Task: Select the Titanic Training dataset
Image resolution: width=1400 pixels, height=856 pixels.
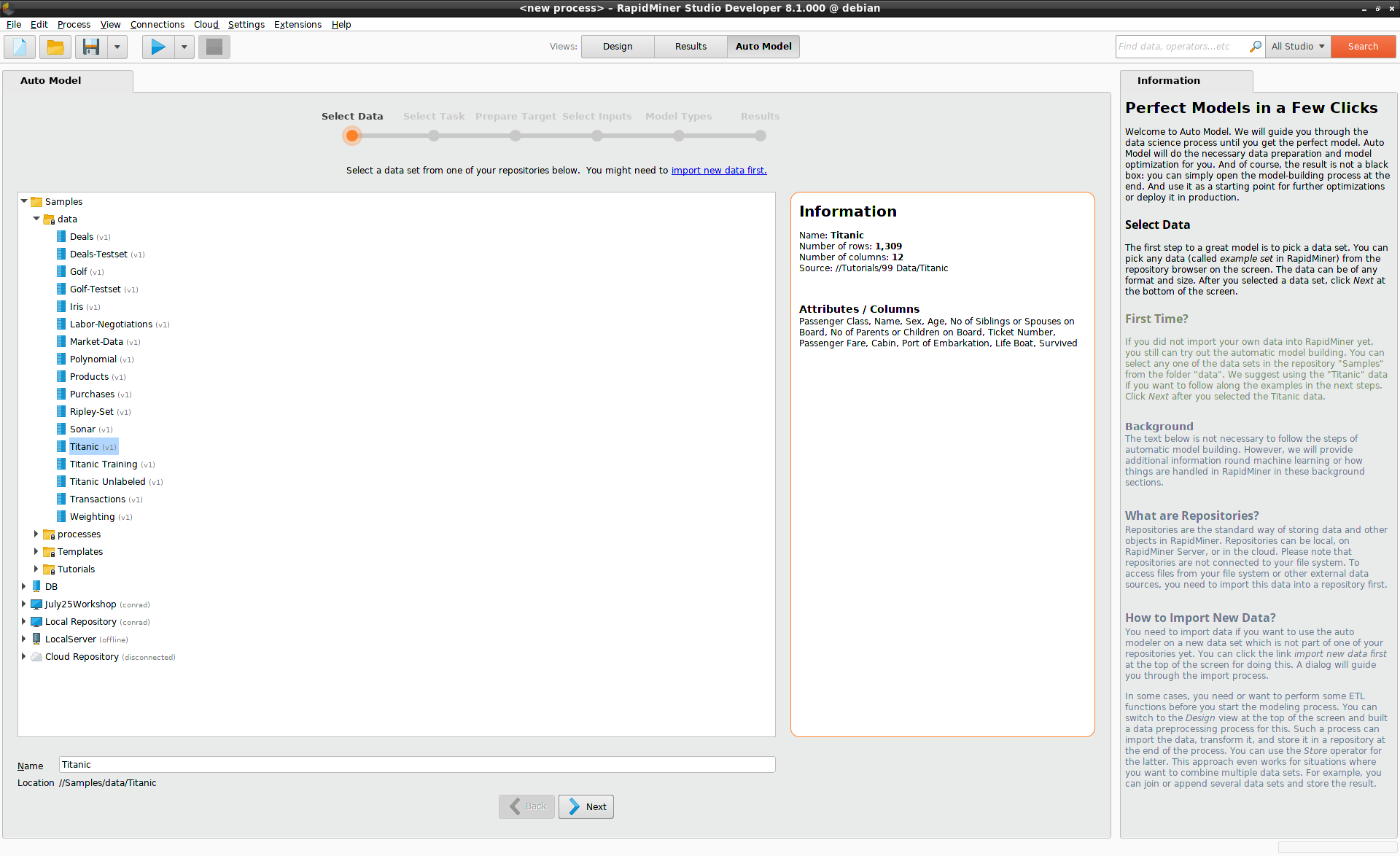Action: pyautogui.click(x=104, y=464)
